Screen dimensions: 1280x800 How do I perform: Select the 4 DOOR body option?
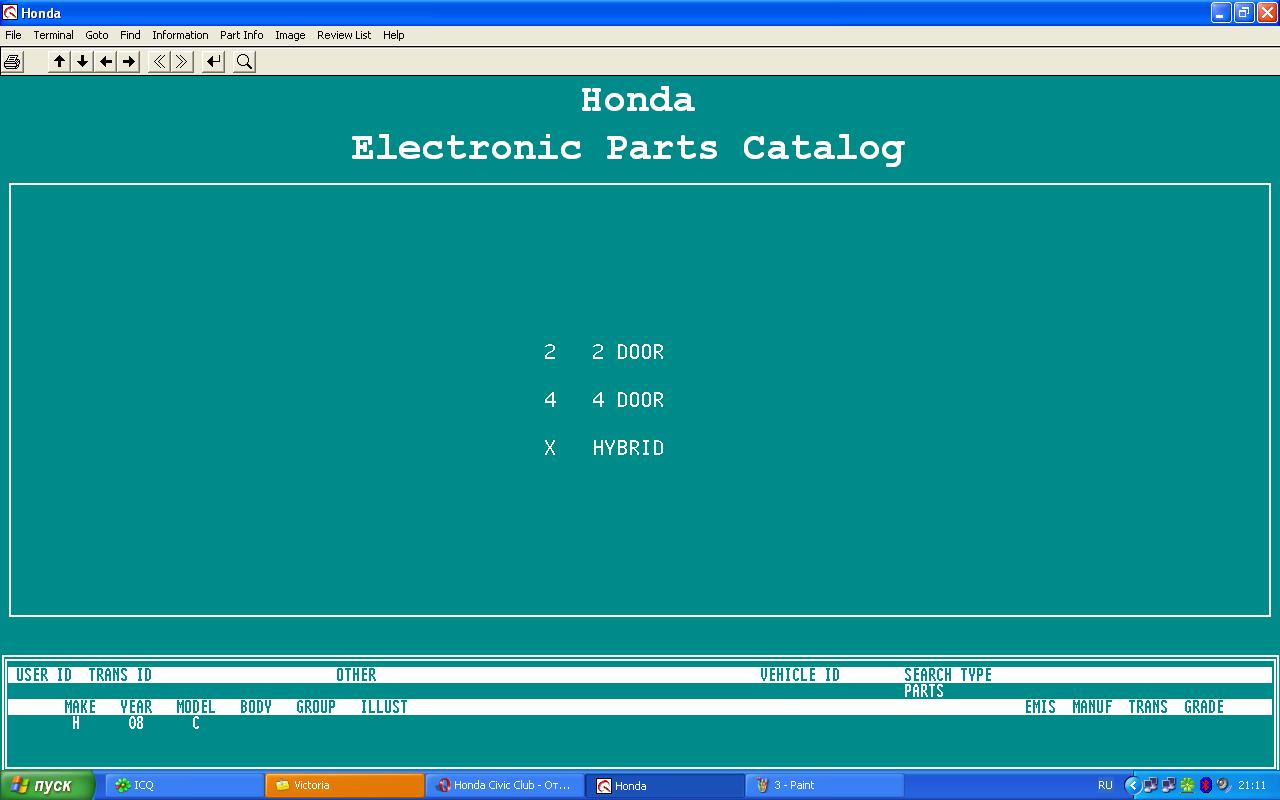point(604,400)
